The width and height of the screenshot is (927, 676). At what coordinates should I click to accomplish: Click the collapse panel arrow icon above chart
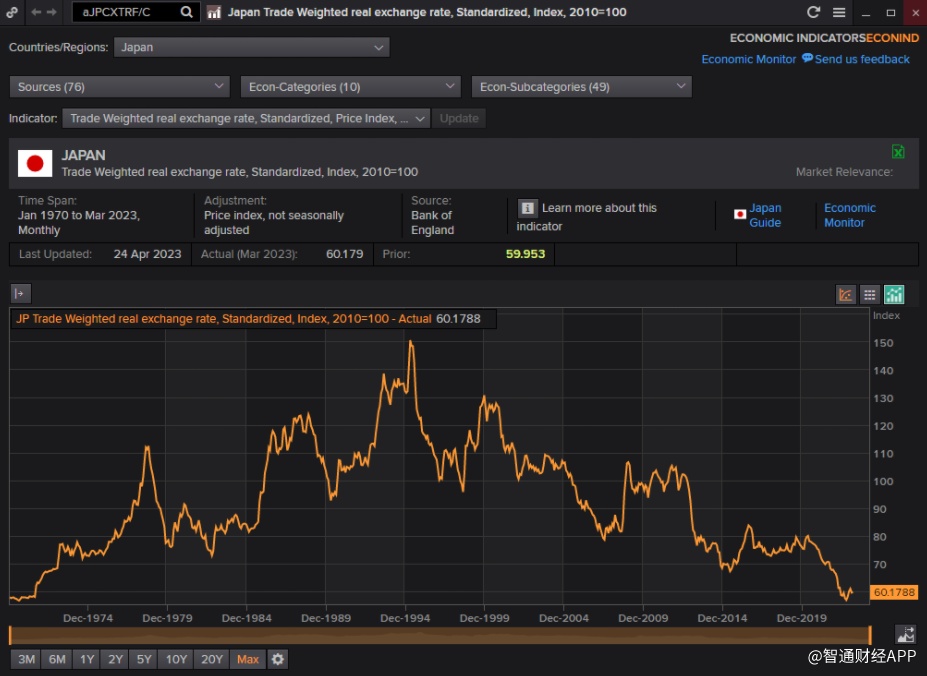(20, 293)
